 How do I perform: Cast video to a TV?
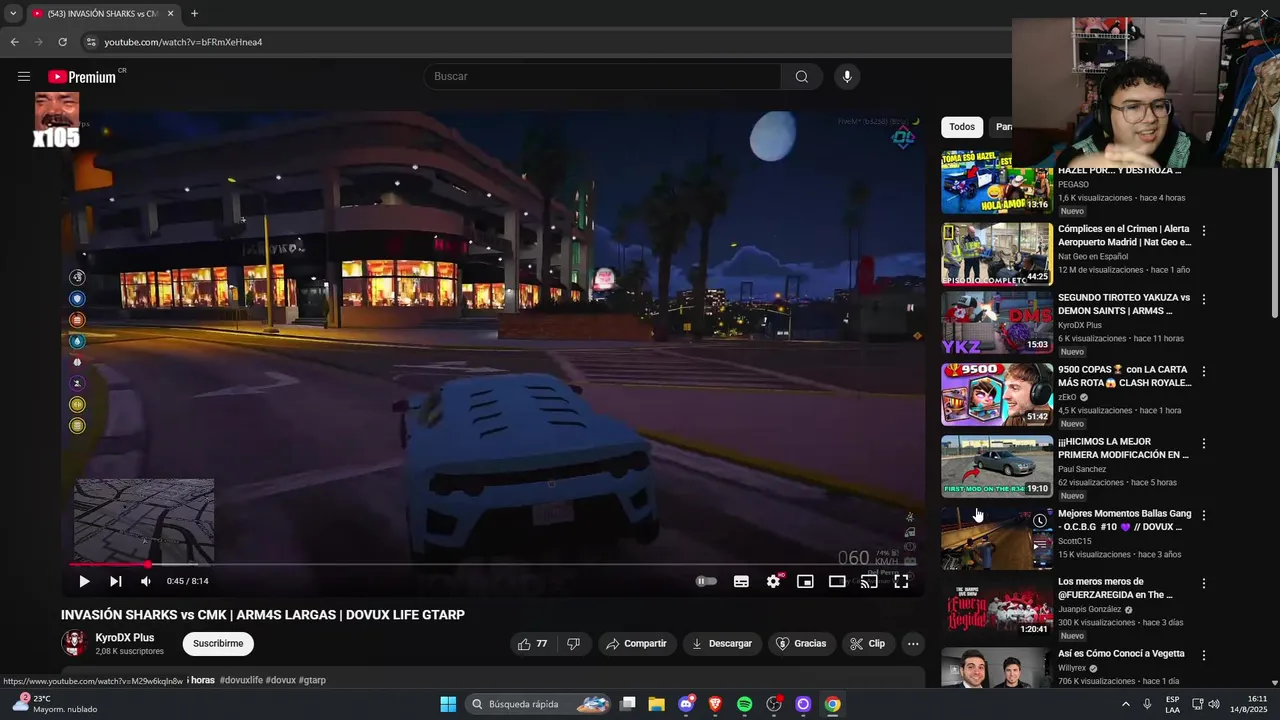coord(869,581)
